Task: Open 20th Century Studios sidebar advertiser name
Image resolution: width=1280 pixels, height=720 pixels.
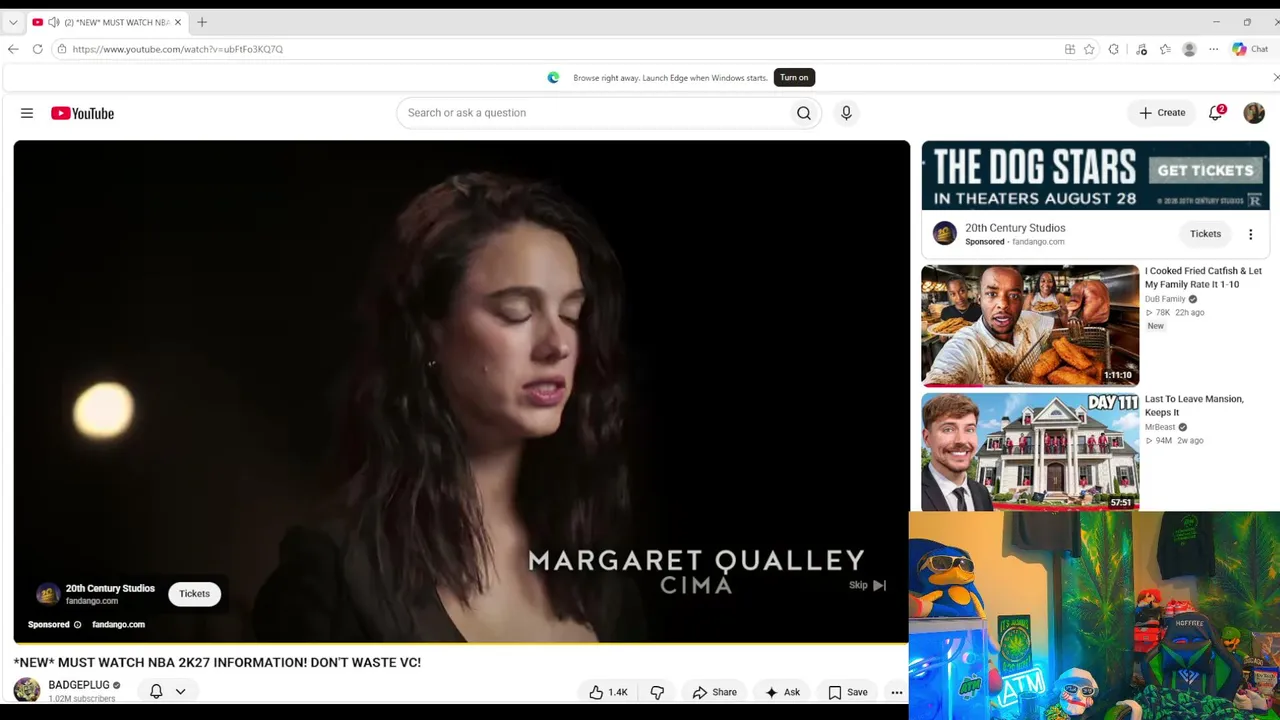Action: click(x=1015, y=228)
